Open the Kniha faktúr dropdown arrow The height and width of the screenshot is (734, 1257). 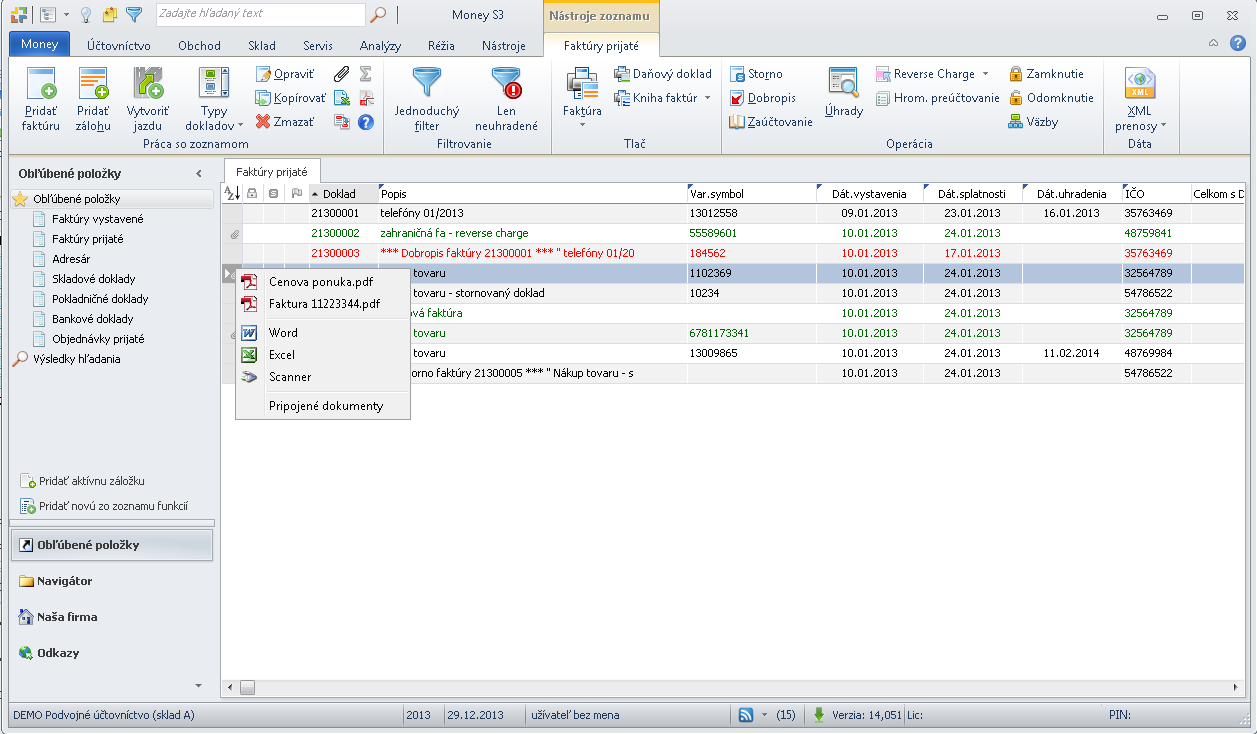coord(707,98)
